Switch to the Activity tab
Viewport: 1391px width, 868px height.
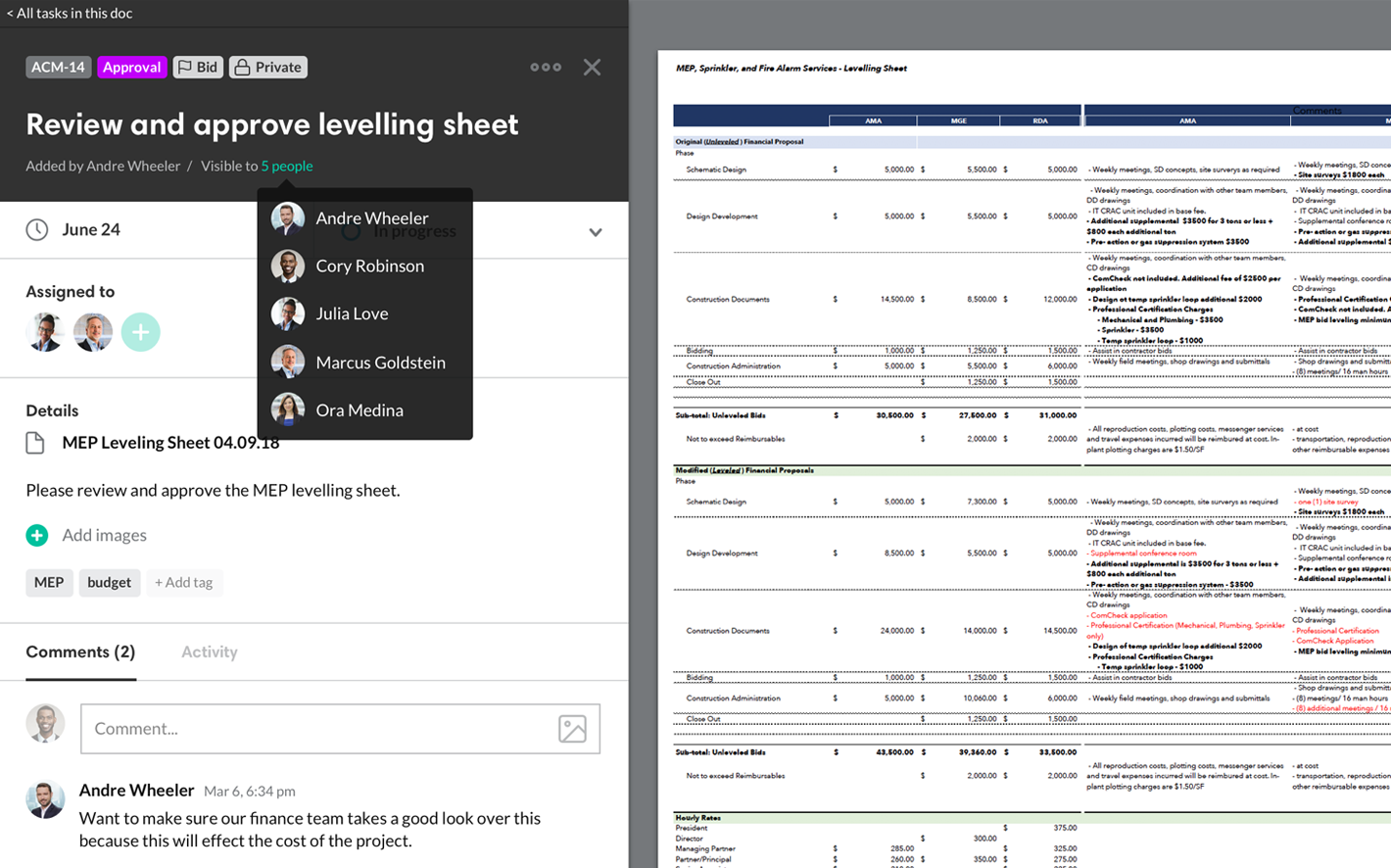[x=209, y=652]
